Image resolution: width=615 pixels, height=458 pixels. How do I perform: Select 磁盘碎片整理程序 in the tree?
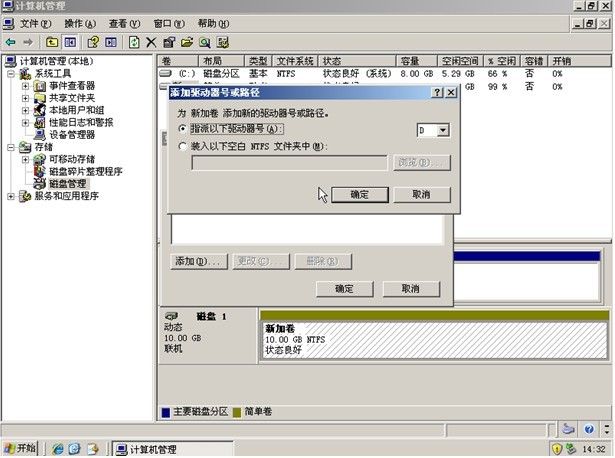point(86,171)
